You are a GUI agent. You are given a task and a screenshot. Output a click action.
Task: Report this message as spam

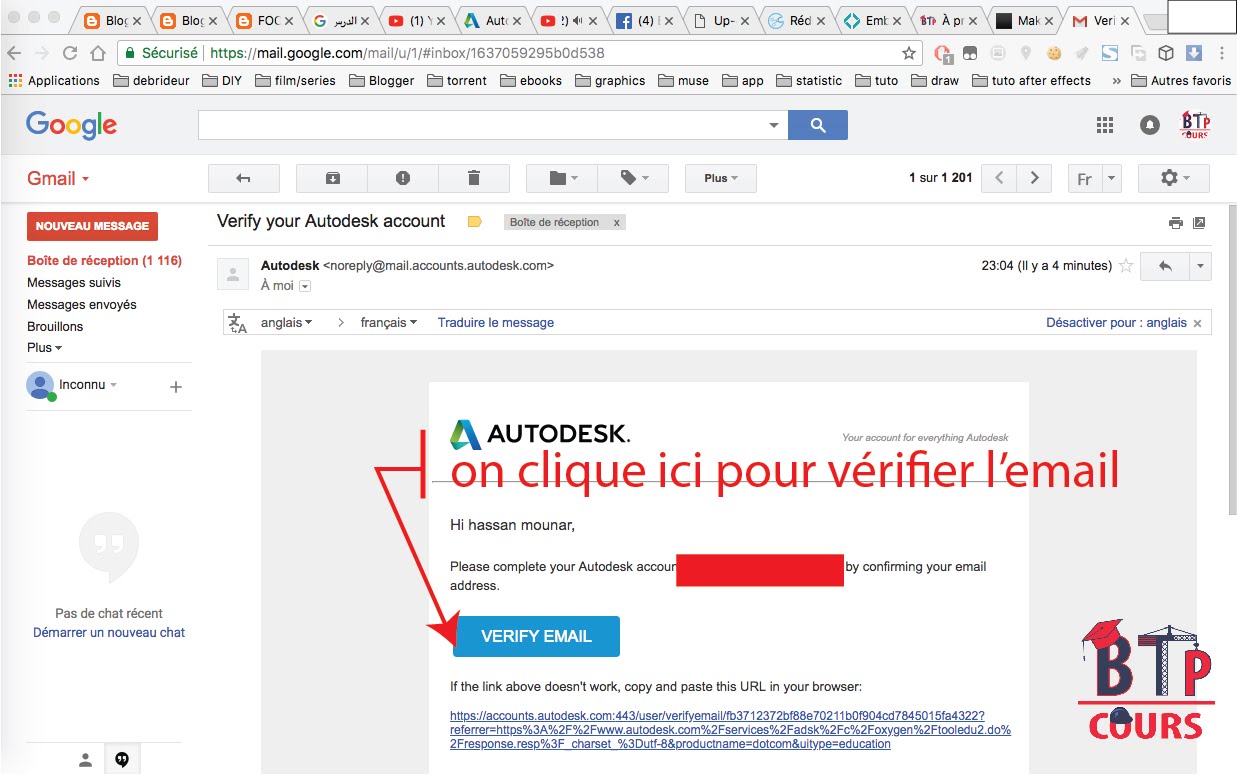click(x=403, y=178)
